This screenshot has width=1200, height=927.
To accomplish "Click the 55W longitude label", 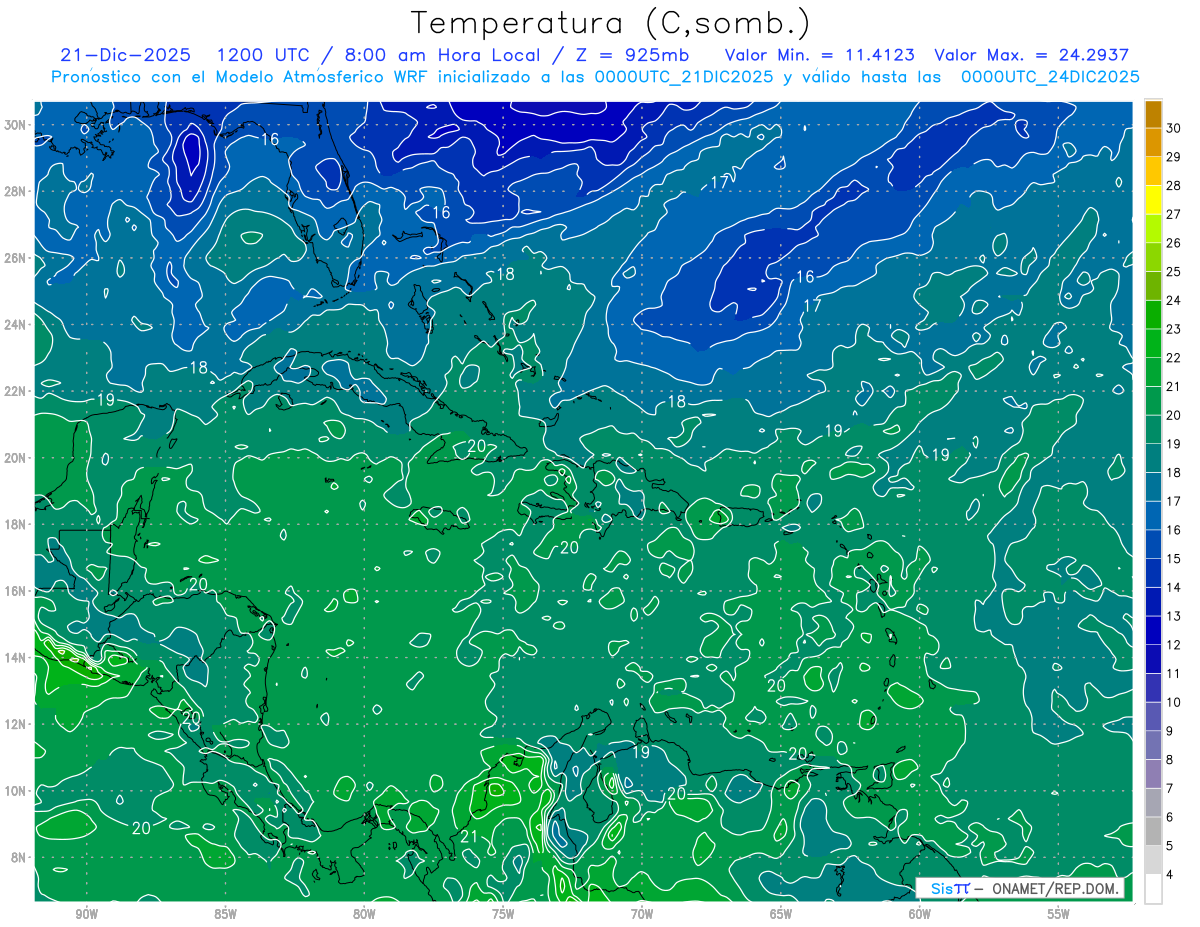I will [x=1059, y=914].
